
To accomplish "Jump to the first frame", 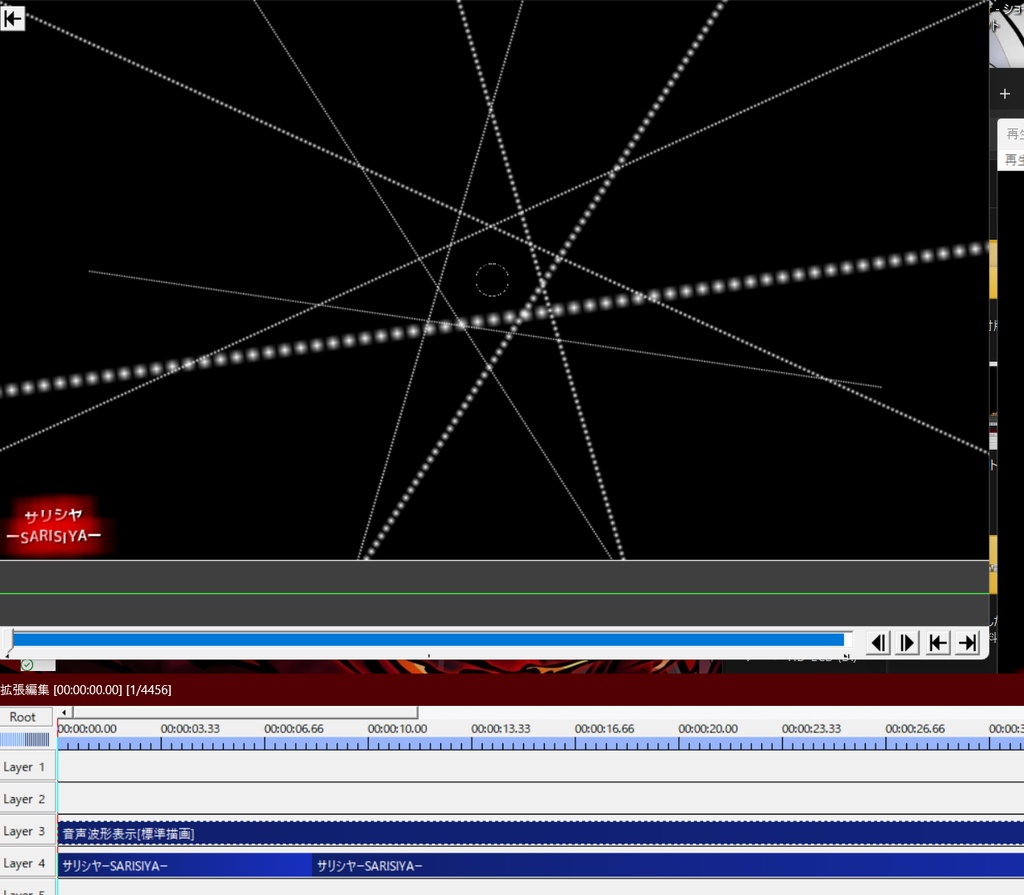I will (937, 643).
